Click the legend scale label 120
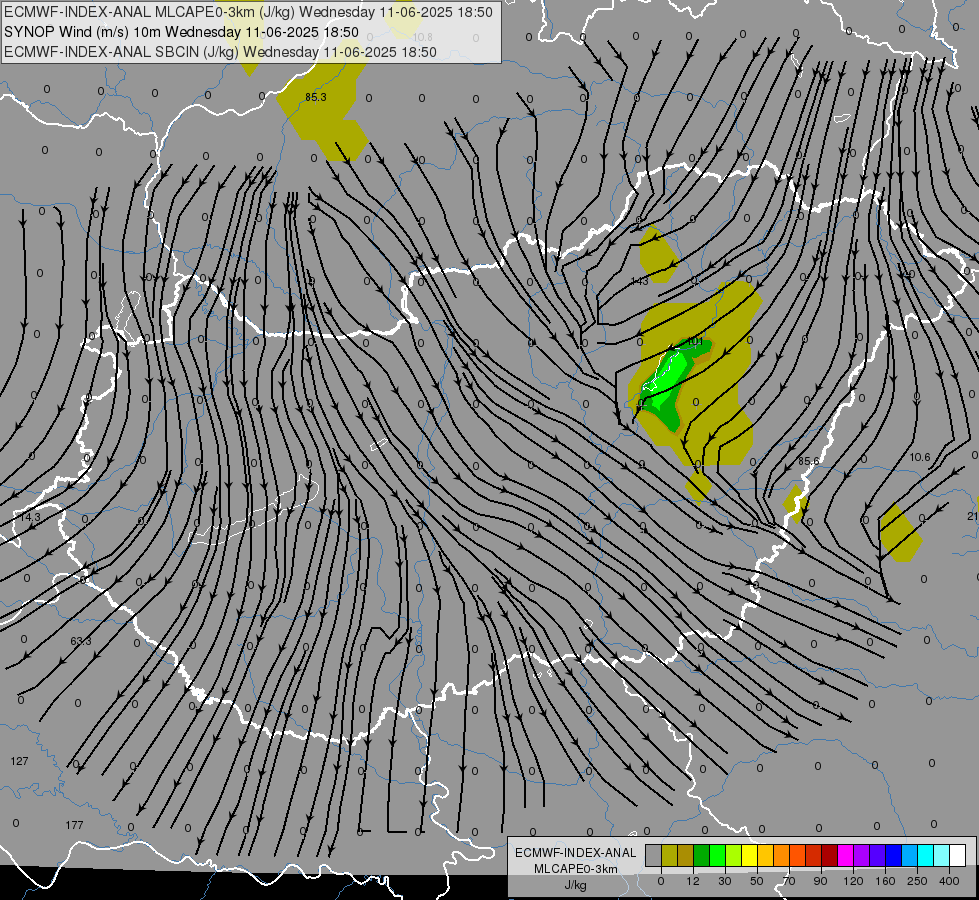The height and width of the screenshot is (900, 979). 853,881
